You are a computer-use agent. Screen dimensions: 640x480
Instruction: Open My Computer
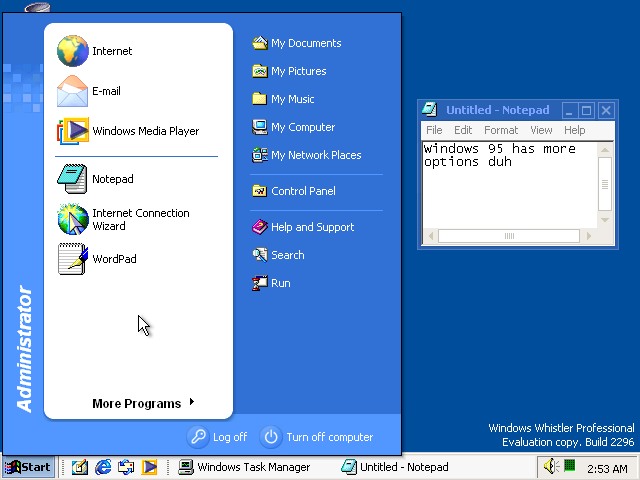(x=293, y=127)
